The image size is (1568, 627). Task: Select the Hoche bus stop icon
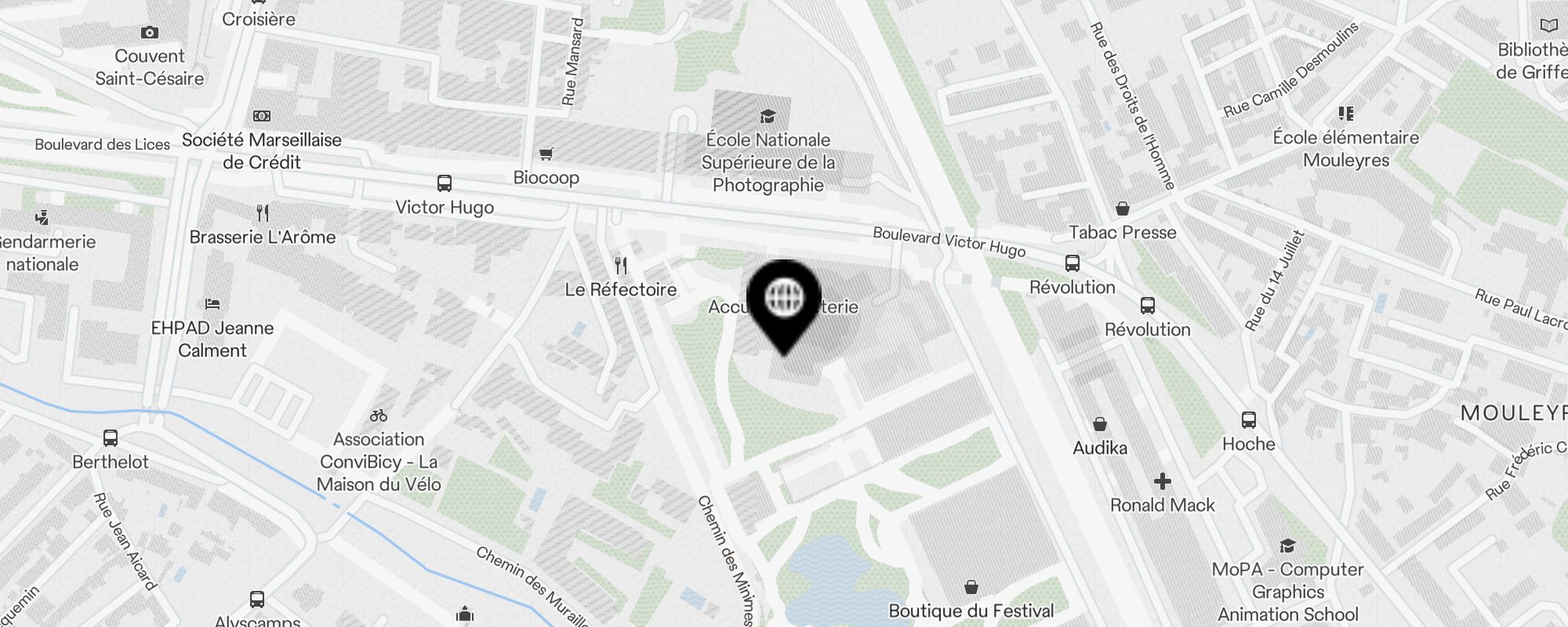point(1249,420)
